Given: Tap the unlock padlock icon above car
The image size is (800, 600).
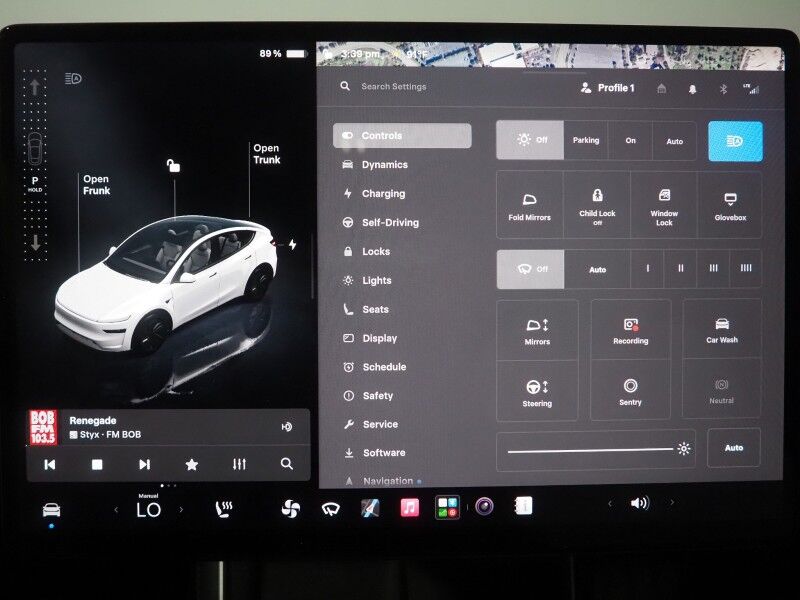Looking at the screenshot, I should (173, 165).
